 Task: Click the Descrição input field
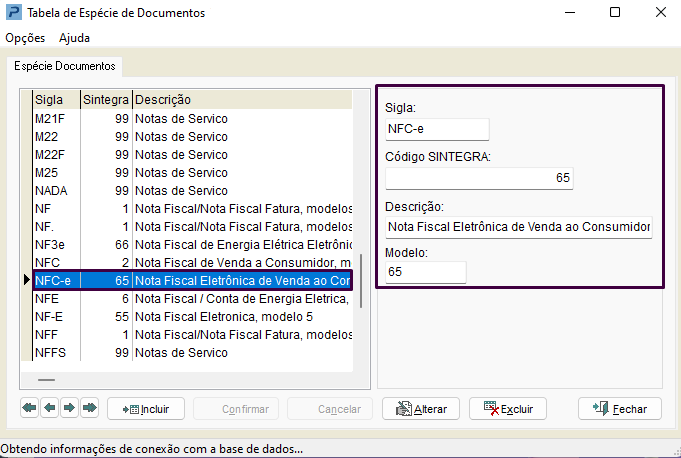tap(519, 227)
